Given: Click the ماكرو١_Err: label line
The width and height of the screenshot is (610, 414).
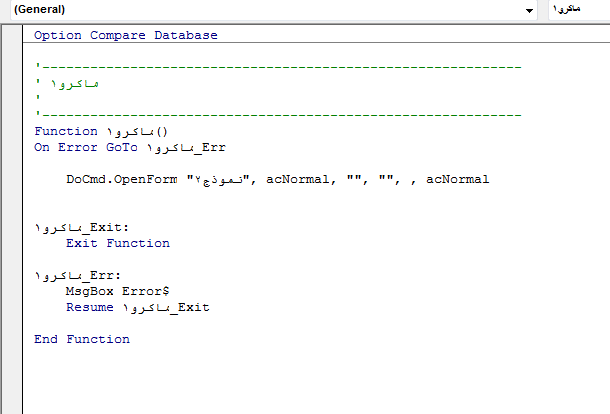Looking at the screenshot, I should [x=78, y=275].
